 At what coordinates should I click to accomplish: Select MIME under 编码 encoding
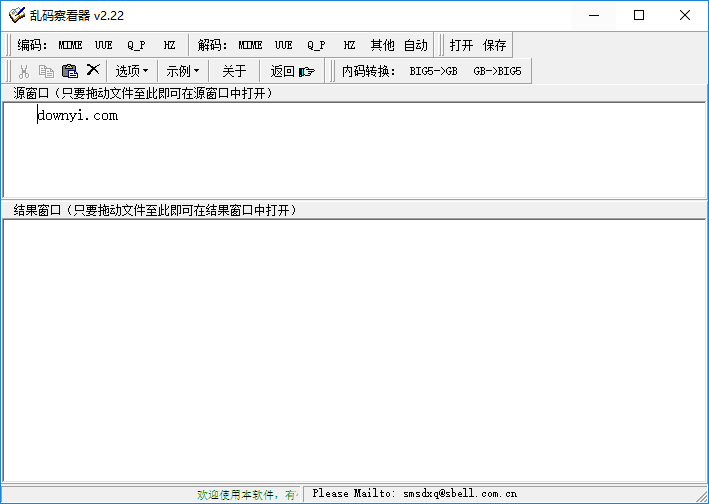(70, 45)
